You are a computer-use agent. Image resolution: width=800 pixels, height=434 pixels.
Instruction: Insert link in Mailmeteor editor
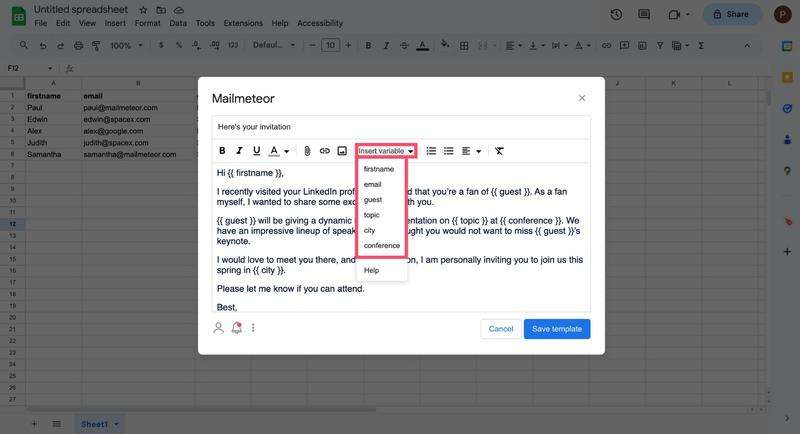324,151
